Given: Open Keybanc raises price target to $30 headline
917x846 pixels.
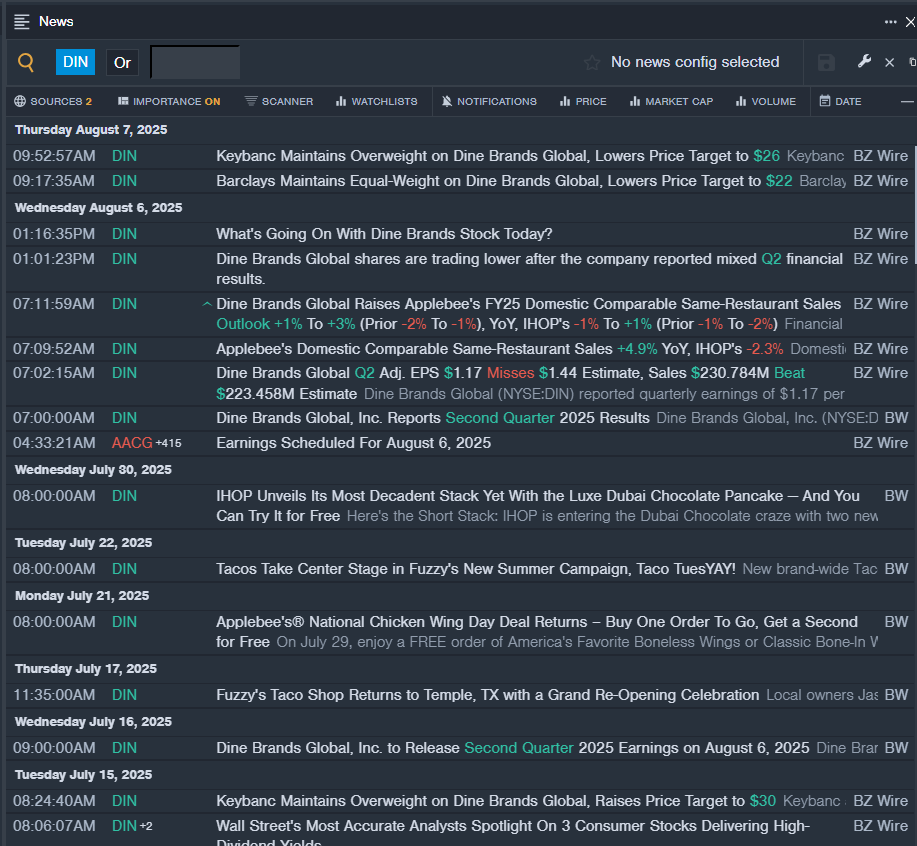Looking at the screenshot, I should (496, 801).
